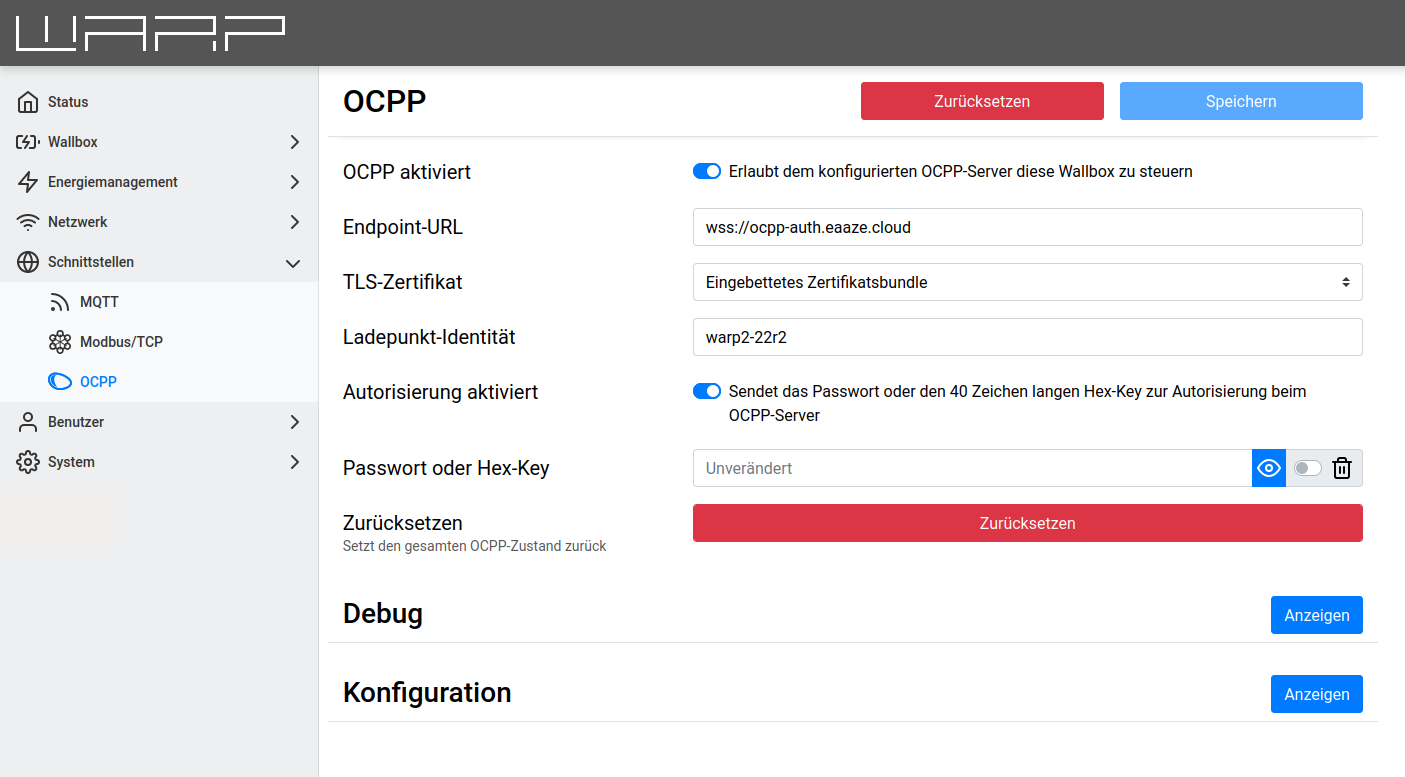Select Modbus/TCP in the sidebar
Viewport: 1405px width, 777px height.
click(x=120, y=342)
